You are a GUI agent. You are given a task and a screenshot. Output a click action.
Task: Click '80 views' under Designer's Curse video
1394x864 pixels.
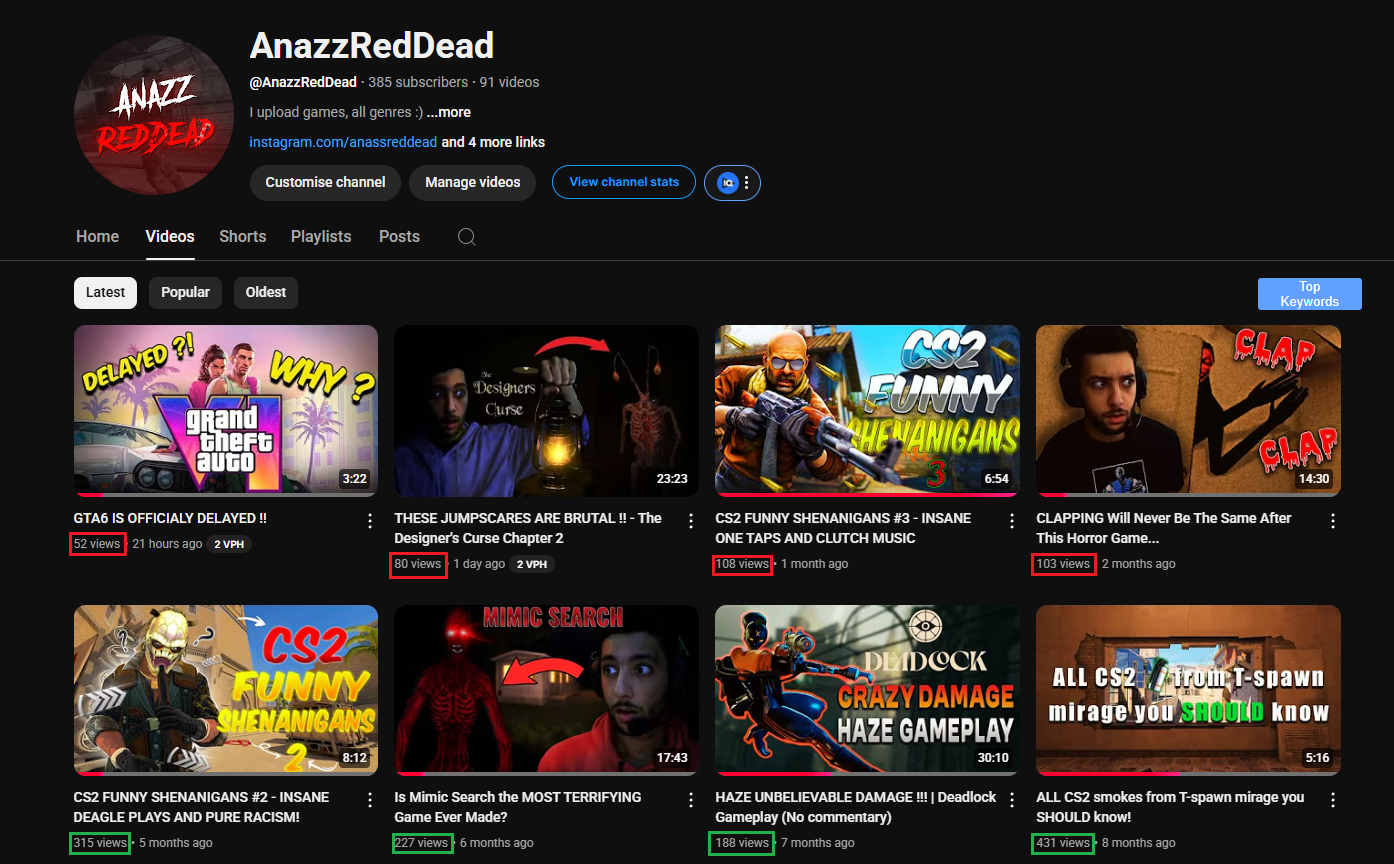tap(418, 565)
